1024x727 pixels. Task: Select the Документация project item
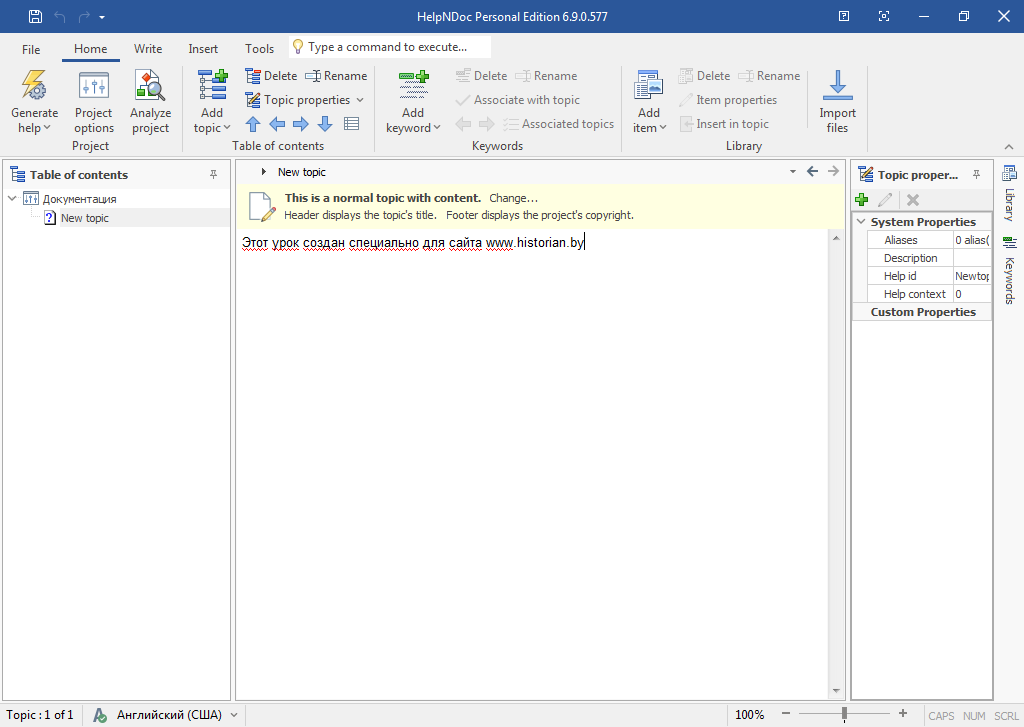79,199
